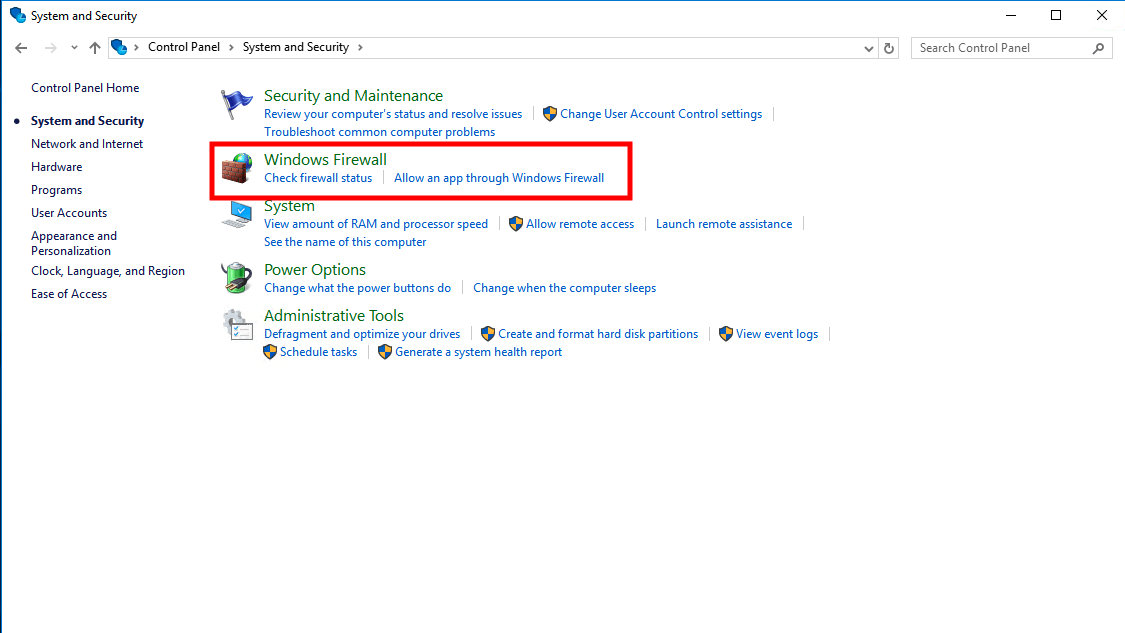Open View event logs link
Screen dimensions: 1125x633
[x=777, y=334]
